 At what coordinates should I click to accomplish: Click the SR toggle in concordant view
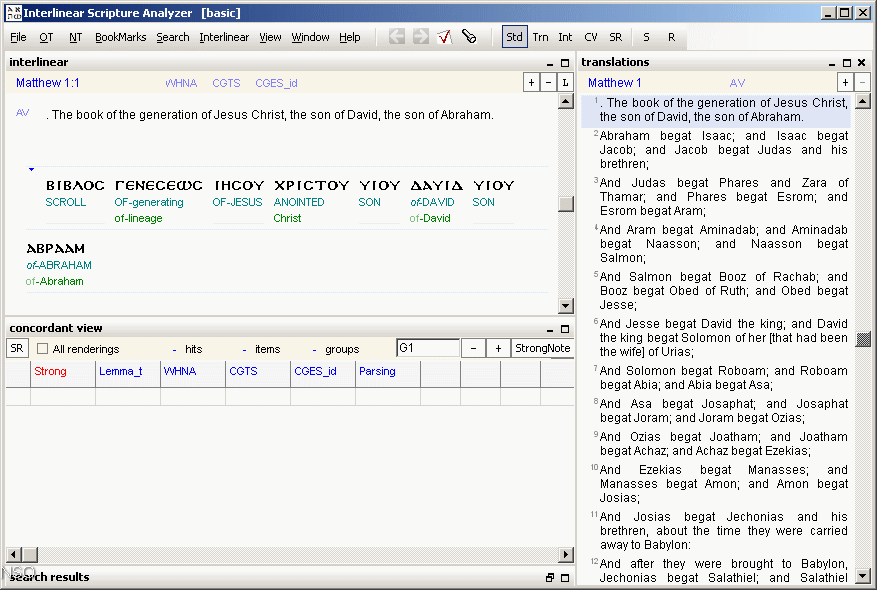click(x=16, y=348)
